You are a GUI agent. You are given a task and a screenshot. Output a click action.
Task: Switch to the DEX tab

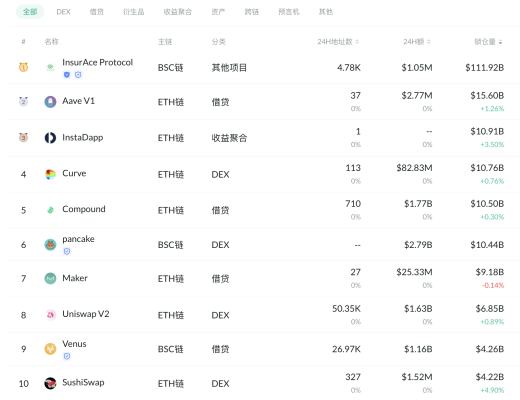point(63,12)
